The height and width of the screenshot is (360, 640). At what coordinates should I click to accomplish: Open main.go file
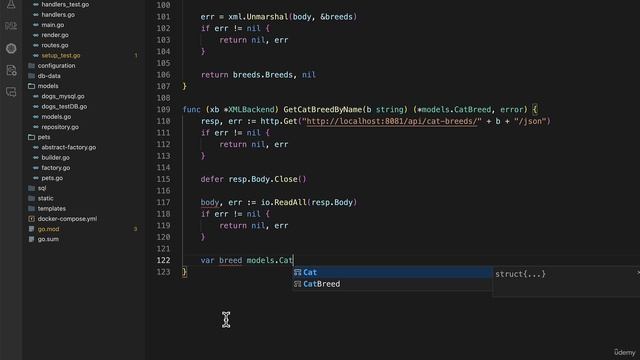point(53,25)
